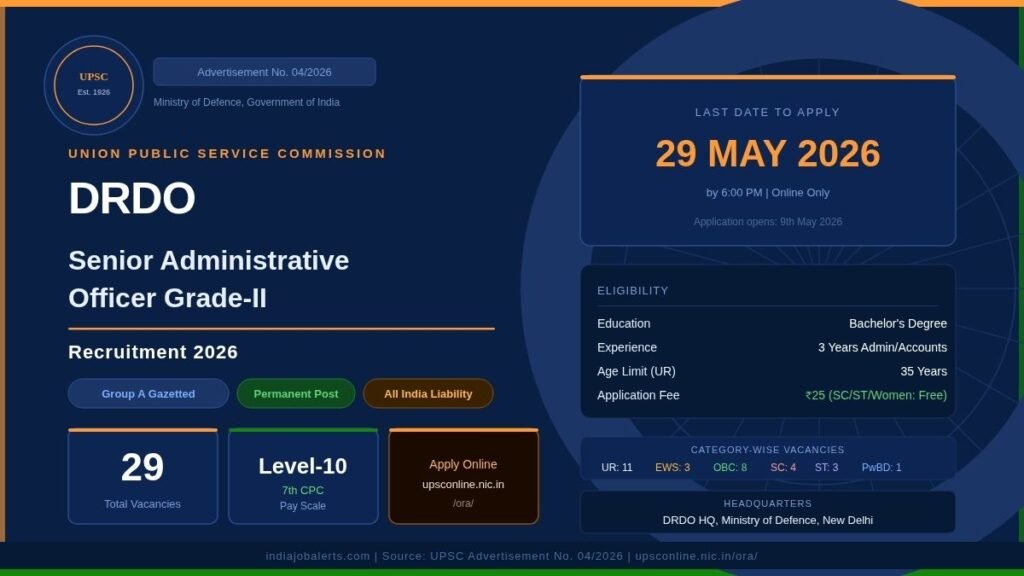Open the upsconline.nic.in link
The height and width of the screenshot is (576, 1024).
tap(463, 485)
